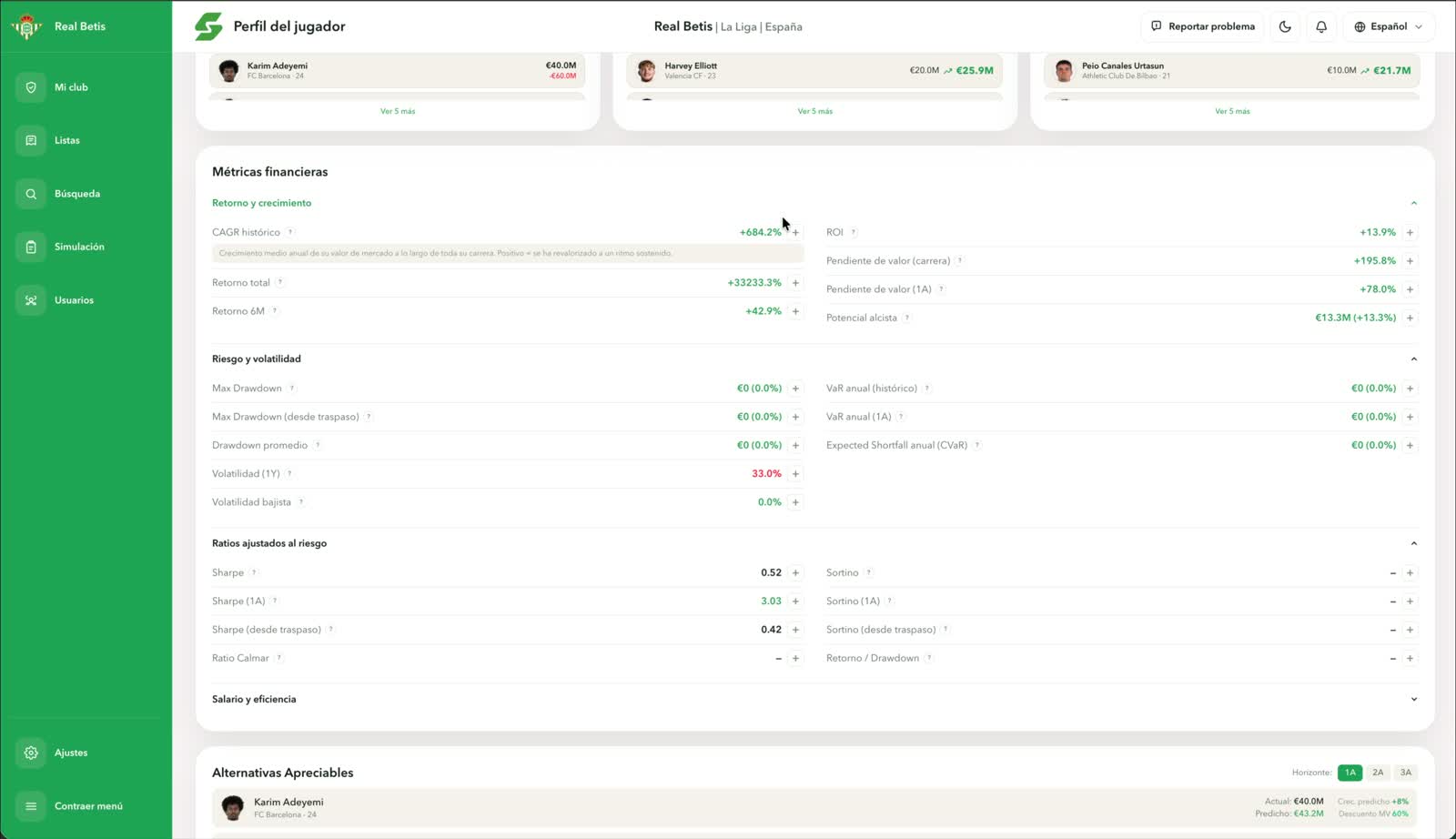Click the plus icon in the ROI row
The height and width of the screenshot is (839, 1456).
pyautogui.click(x=1410, y=232)
